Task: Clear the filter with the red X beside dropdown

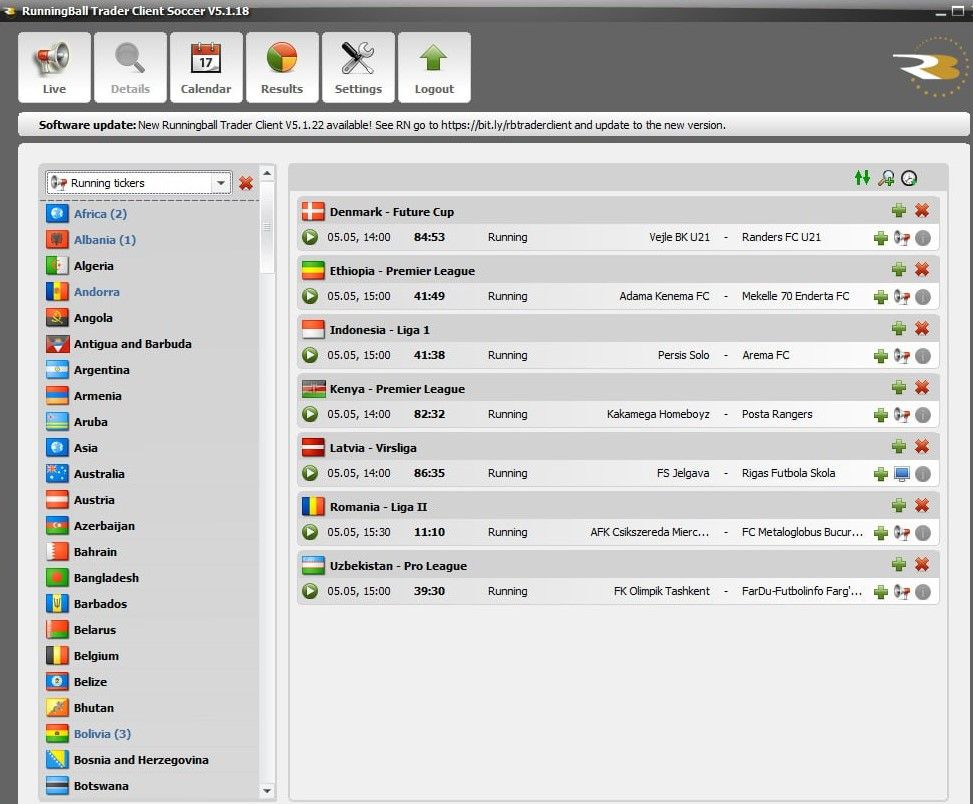Action: [x=246, y=183]
